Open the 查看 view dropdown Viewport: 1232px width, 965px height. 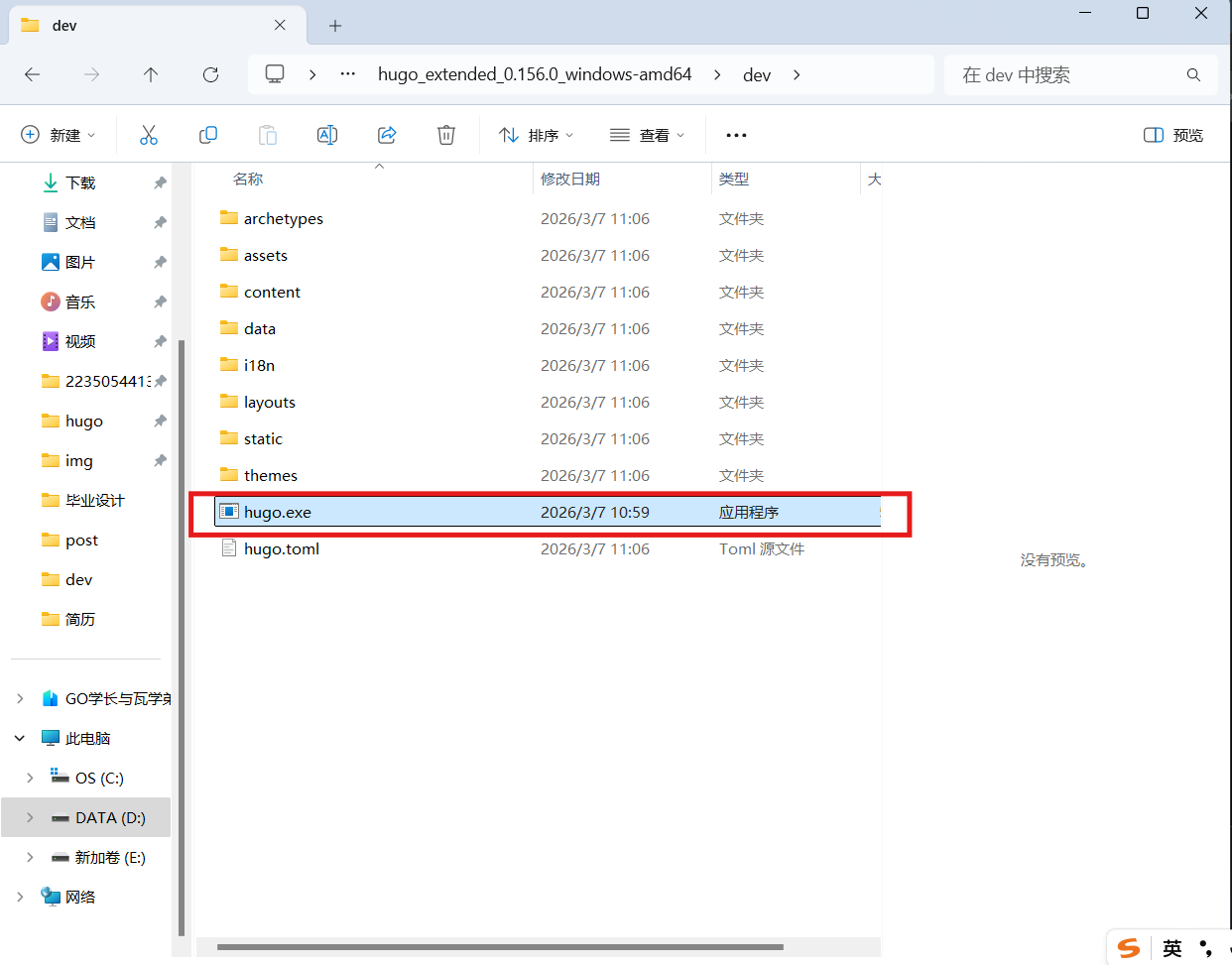tap(647, 135)
